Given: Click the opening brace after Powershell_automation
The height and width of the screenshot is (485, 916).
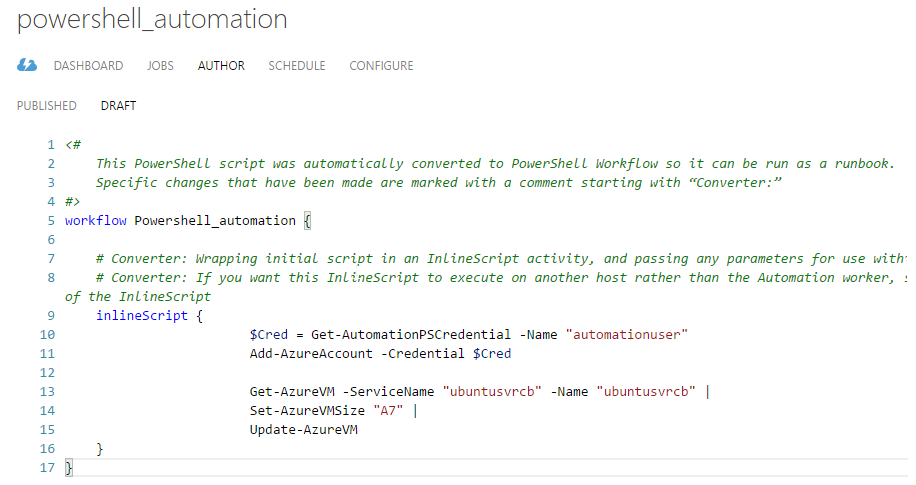Looking at the screenshot, I should tap(307, 221).
